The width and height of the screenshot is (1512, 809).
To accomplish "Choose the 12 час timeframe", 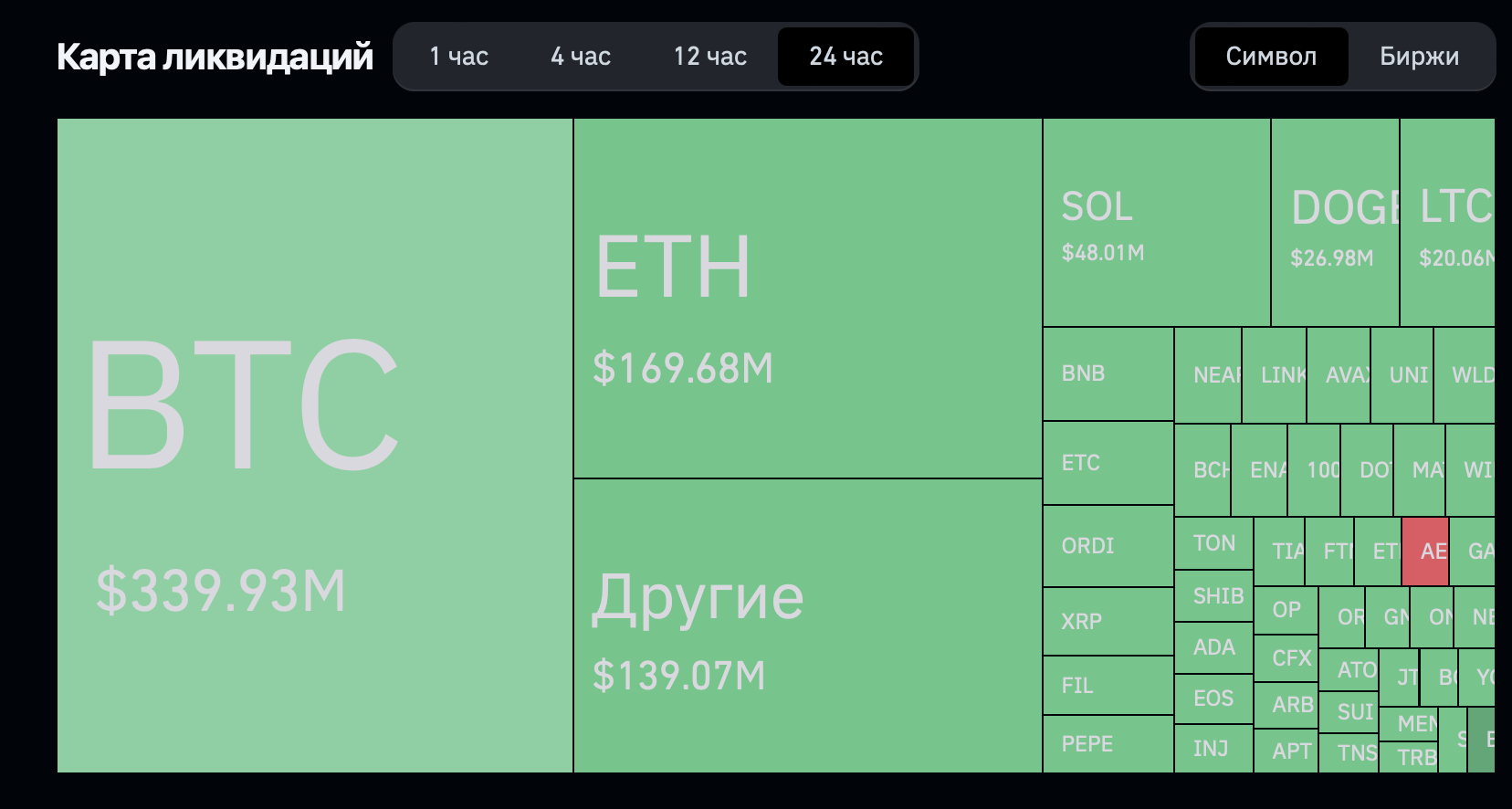I will 709,57.
